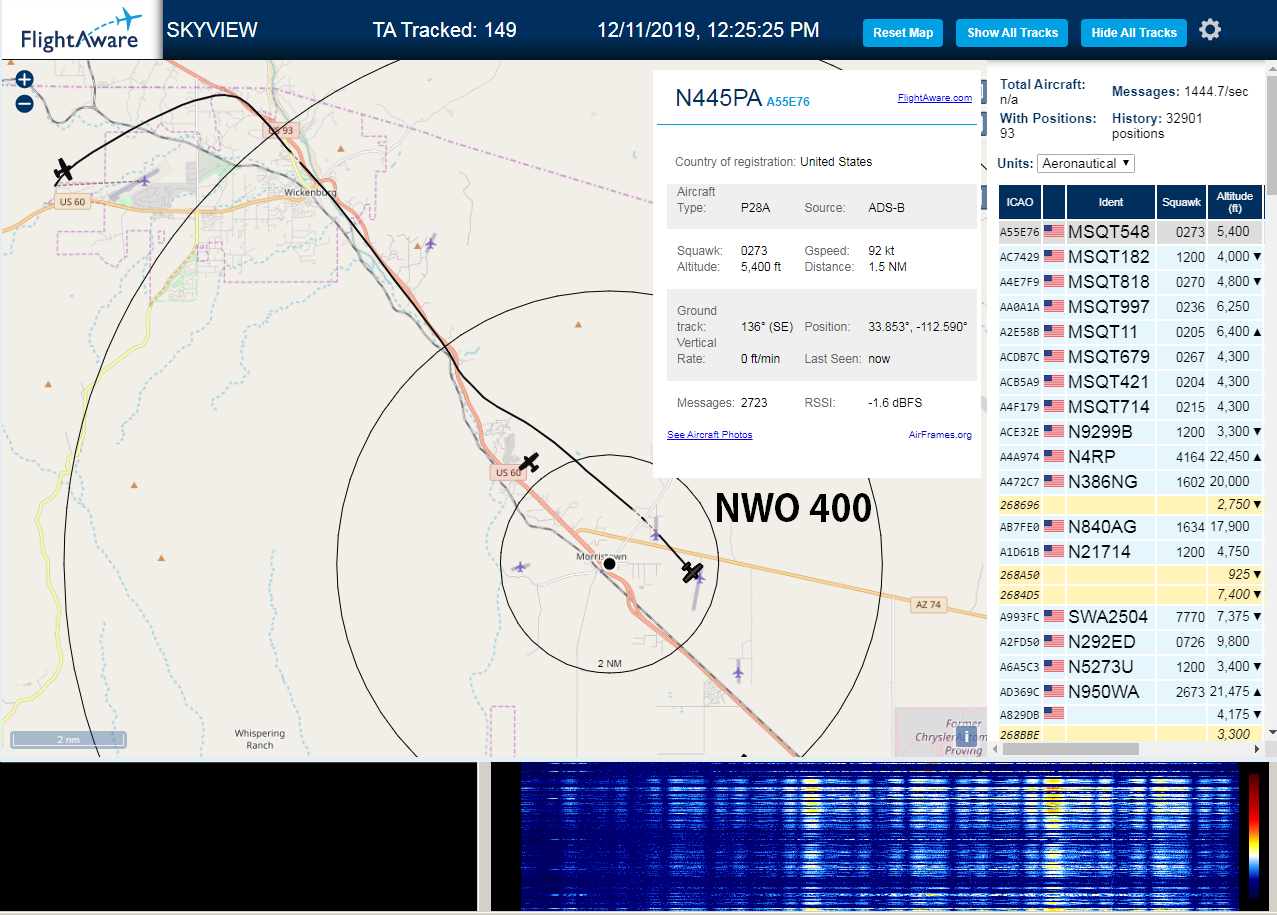1277x915 pixels.
Task: Open the FlightAware.com link in aircraft panel
Action: [935, 98]
